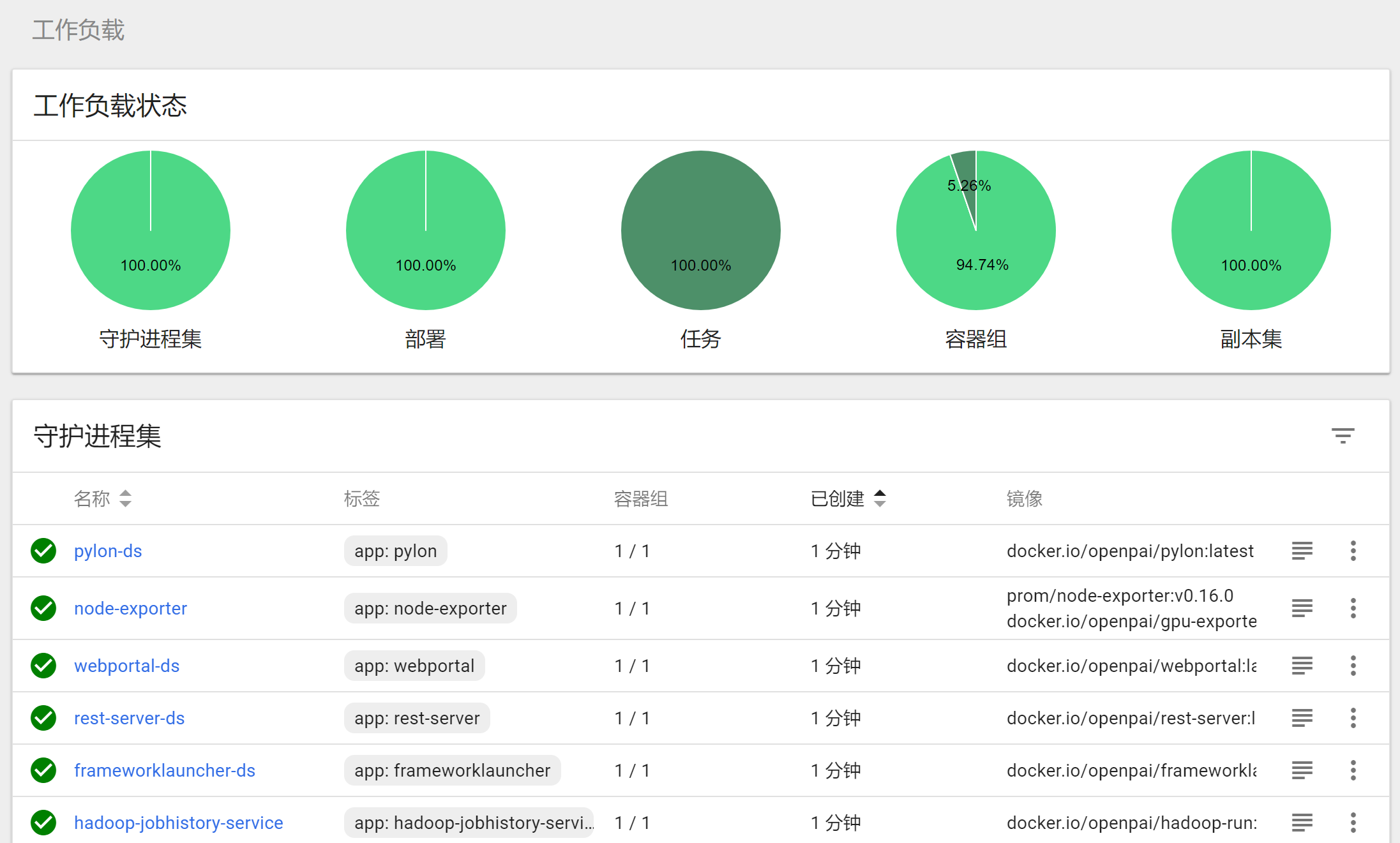
Task: Open the hadoop-jobhistory-service link
Action: pyautogui.click(x=178, y=823)
